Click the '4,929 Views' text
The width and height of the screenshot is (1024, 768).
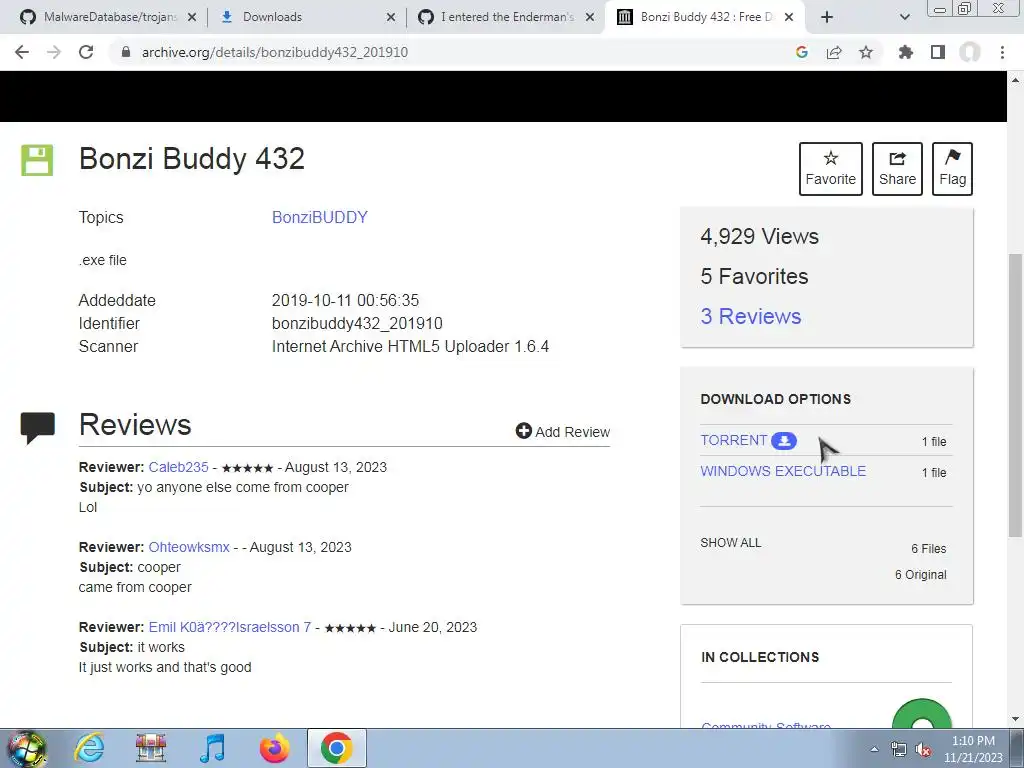coord(760,236)
